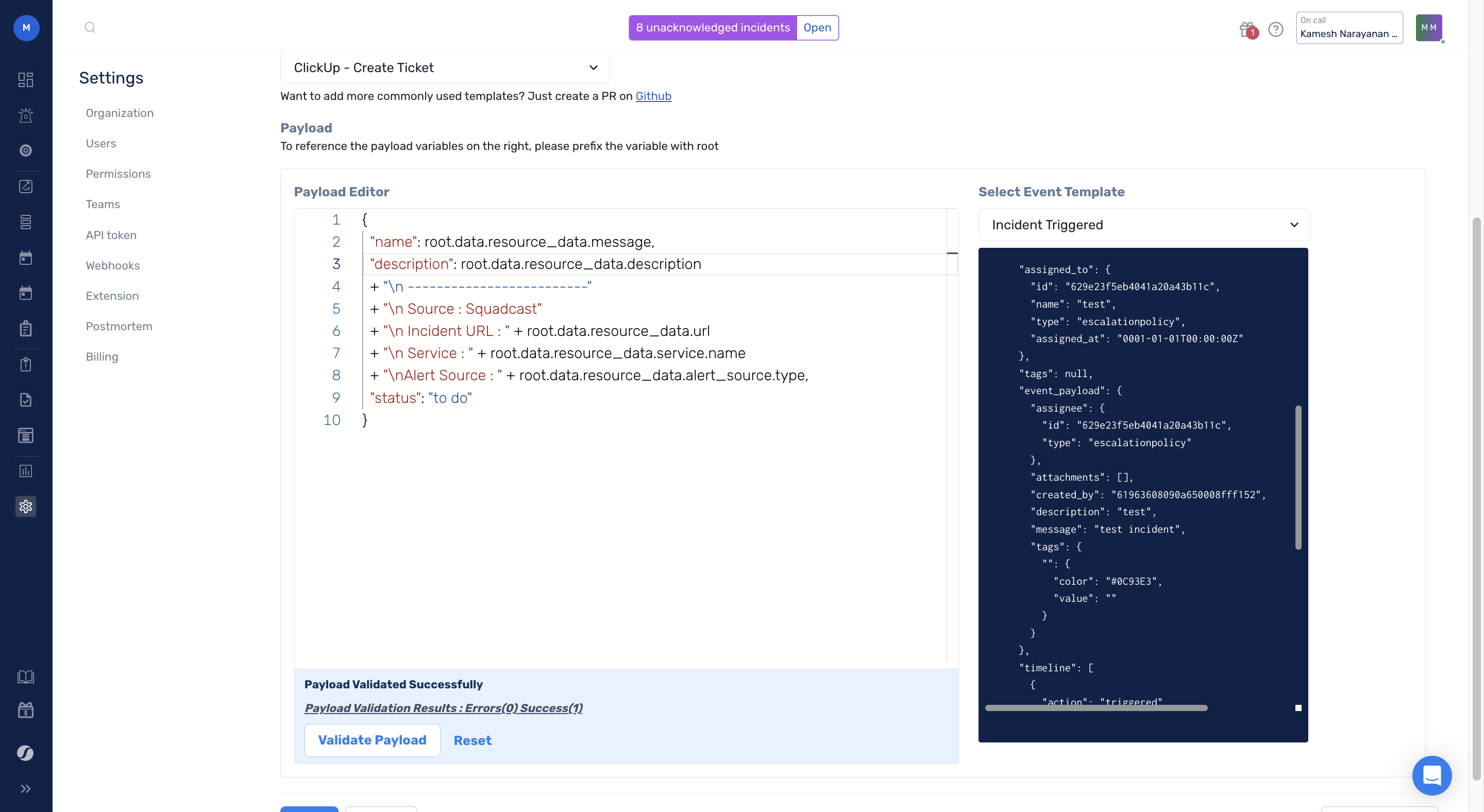The height and width of the screenshot is (812, 1484).
Task: Open the dashboard icon in sidebar
Action: [x=26, y=79]
